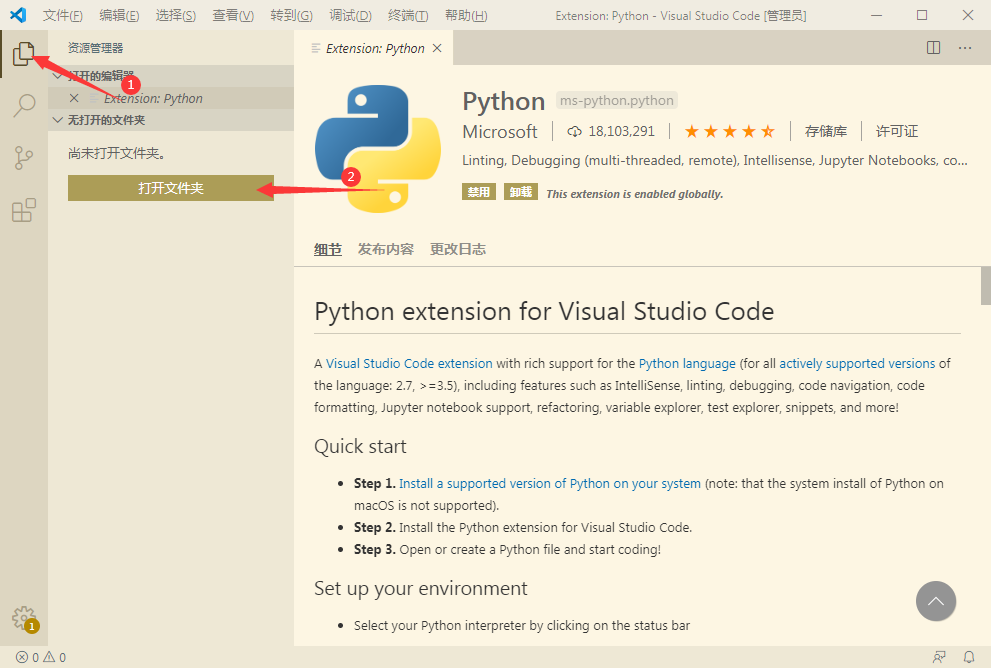
Task: Click the scroll-to-top round arrow button
Action: coord(936,601)
